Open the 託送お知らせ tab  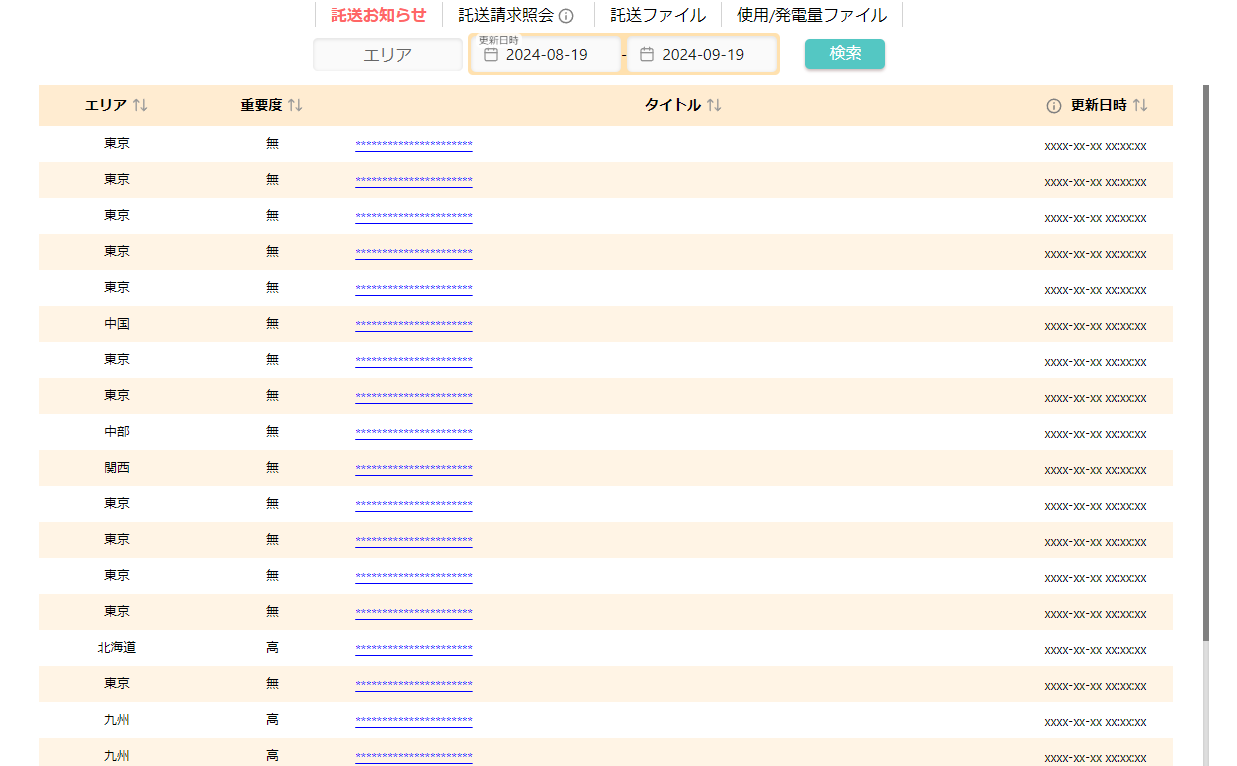click(x=379, y=15)
